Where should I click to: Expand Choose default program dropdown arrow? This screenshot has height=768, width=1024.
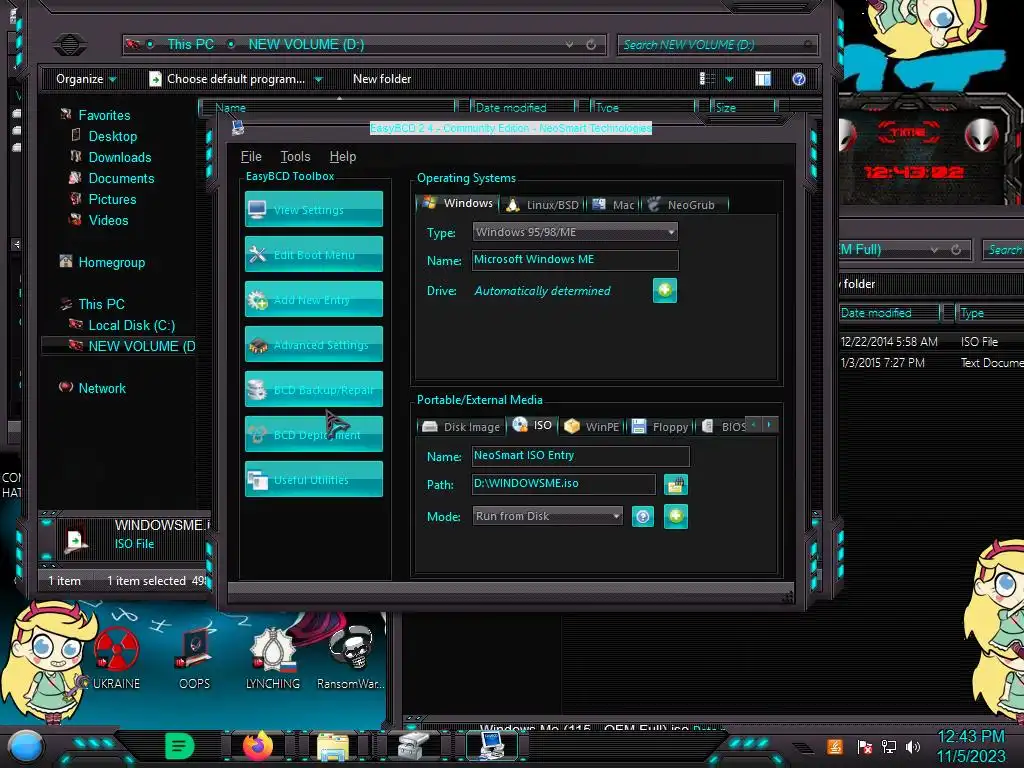click(x=319, y=80)
